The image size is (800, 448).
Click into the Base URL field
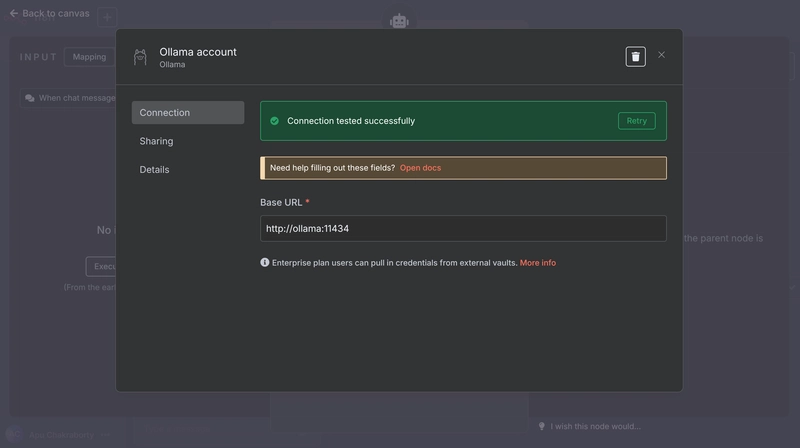pos(463,229)
